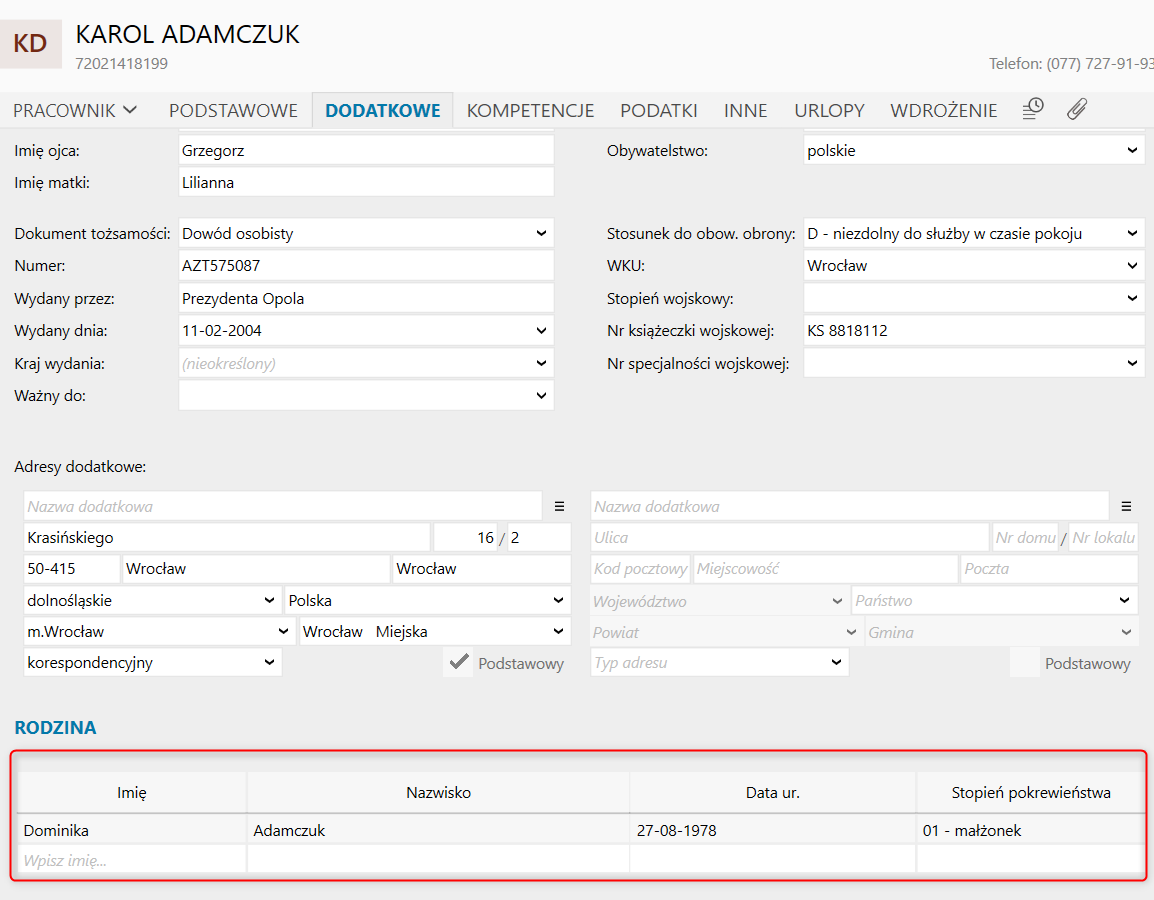
Task: Click the empty Miejscowość field
Action: (x=825, y=568)
